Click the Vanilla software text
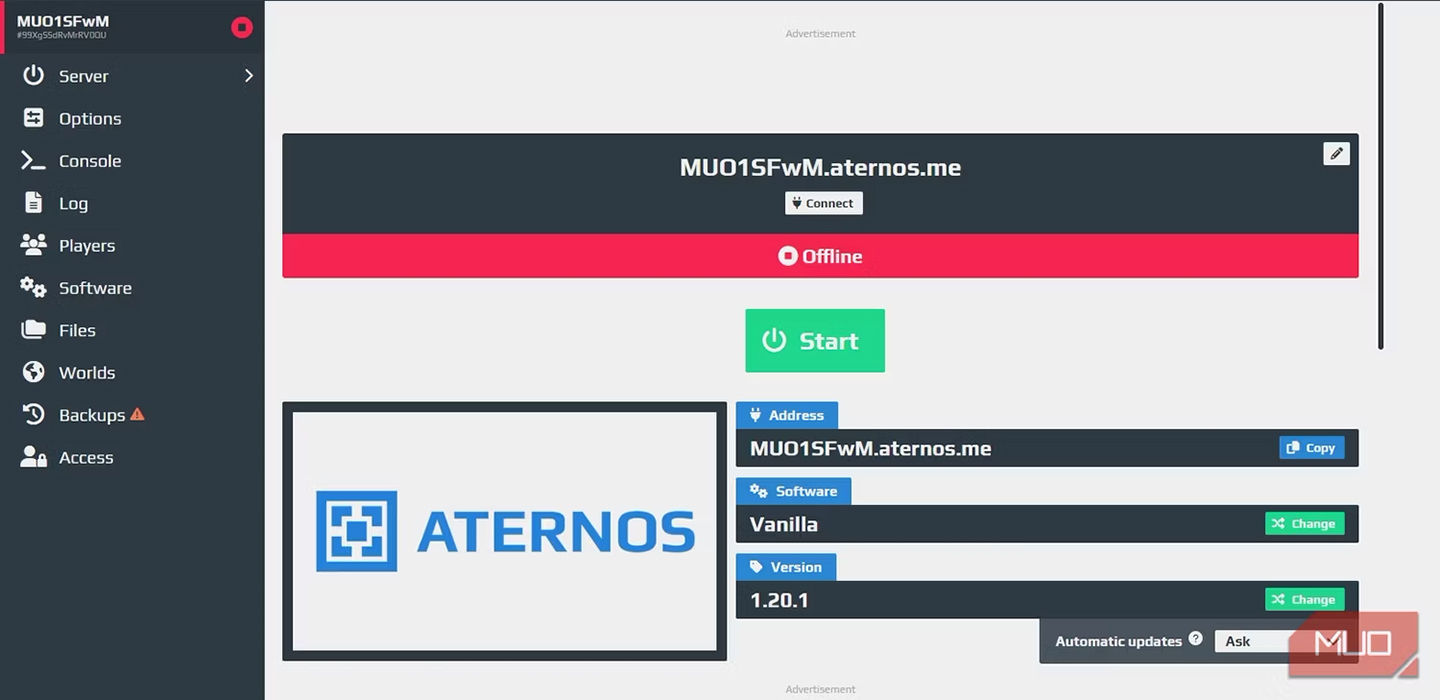 784,524
